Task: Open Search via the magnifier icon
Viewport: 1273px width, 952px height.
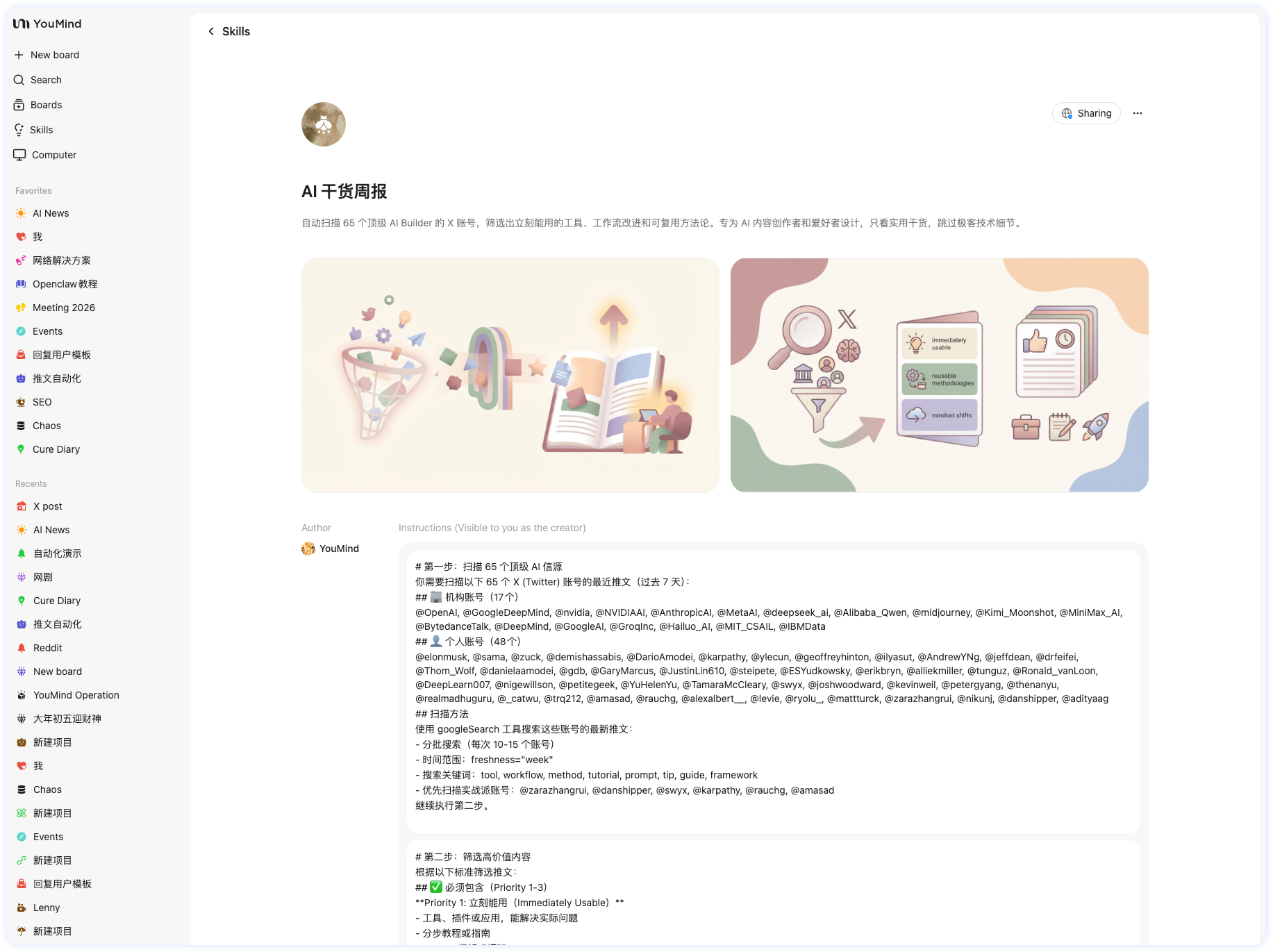Action: pos(19,80)
